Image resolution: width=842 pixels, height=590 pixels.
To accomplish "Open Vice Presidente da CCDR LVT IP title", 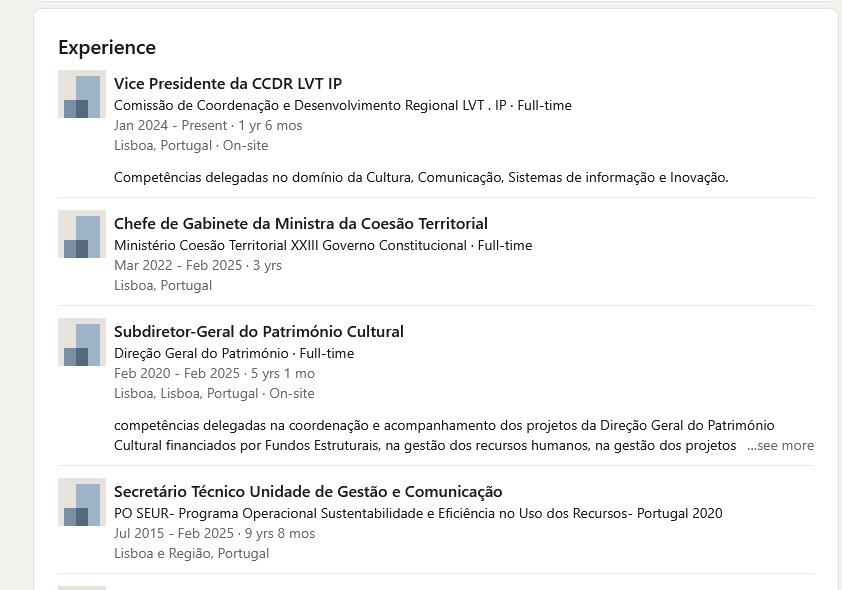I will 228,84.
